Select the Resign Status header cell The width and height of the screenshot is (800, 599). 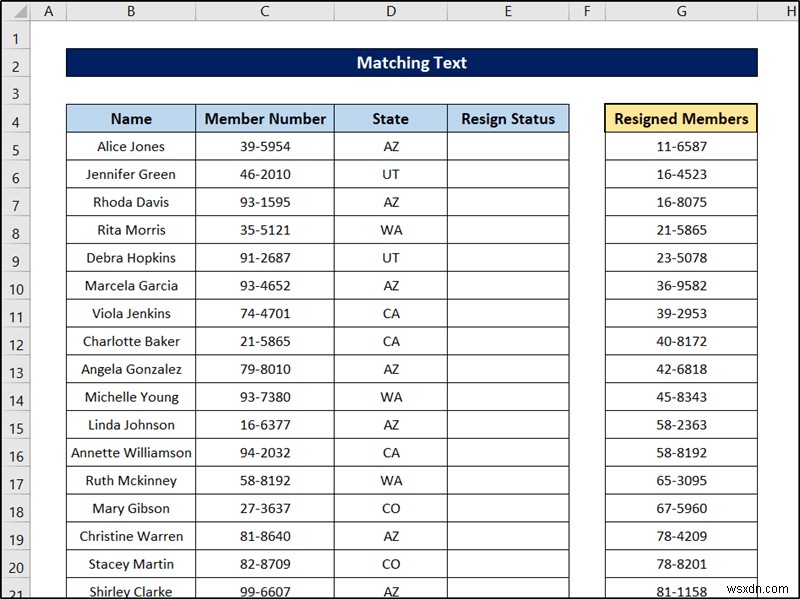click(508, 118)
